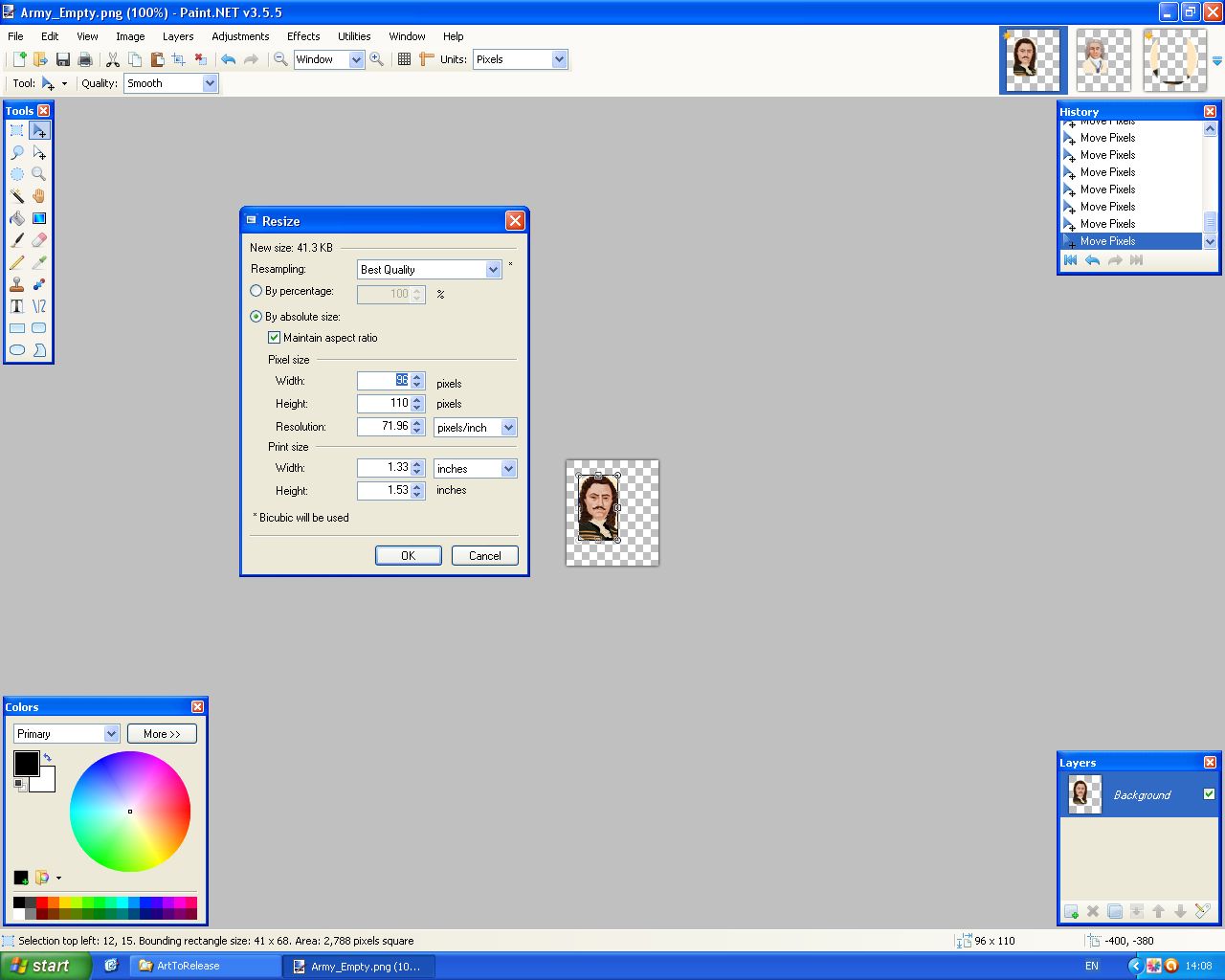Activate the Clone Stamp tool
Image resolution: width=1225 pixels, height=980 pixels.
(x=17, y=284)
